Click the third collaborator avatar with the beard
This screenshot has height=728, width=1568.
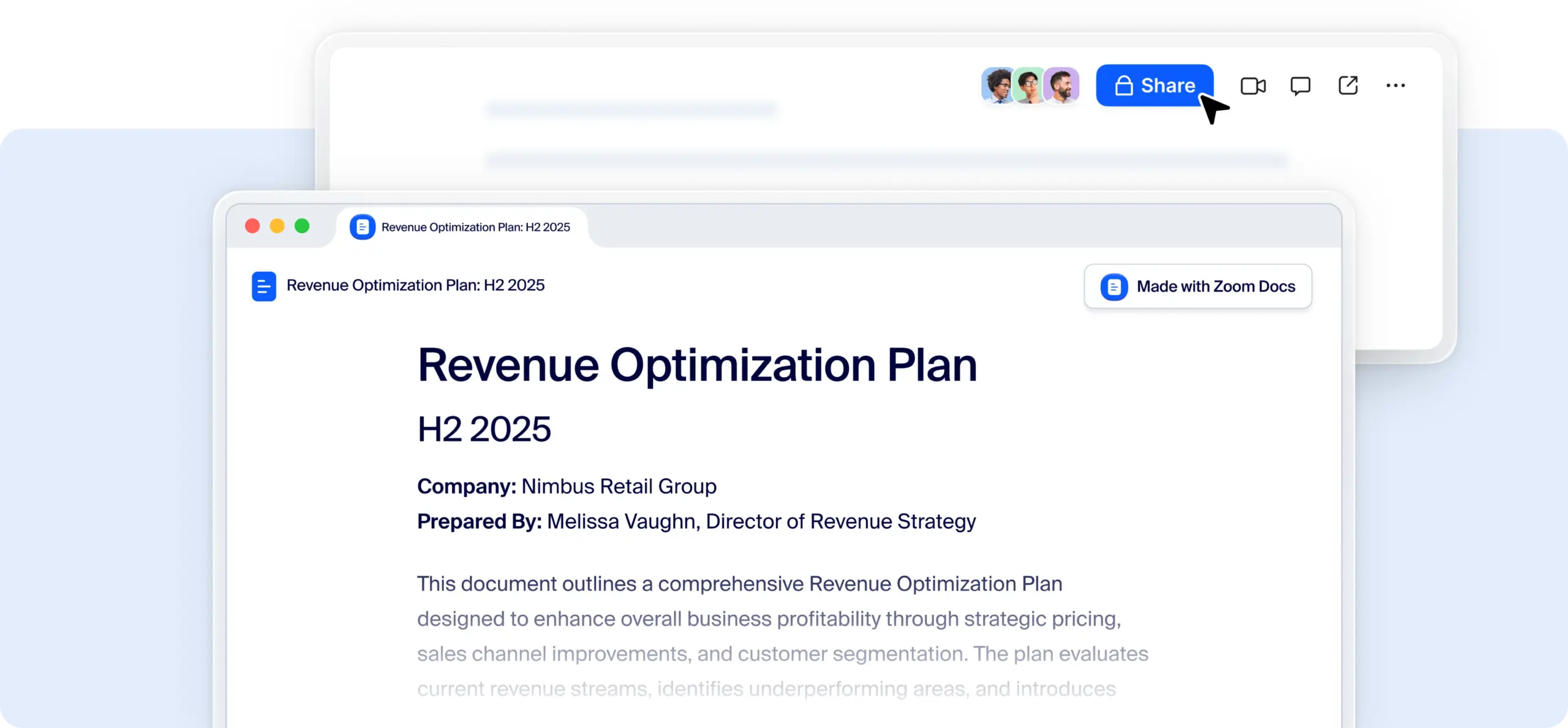[1063, 85]
